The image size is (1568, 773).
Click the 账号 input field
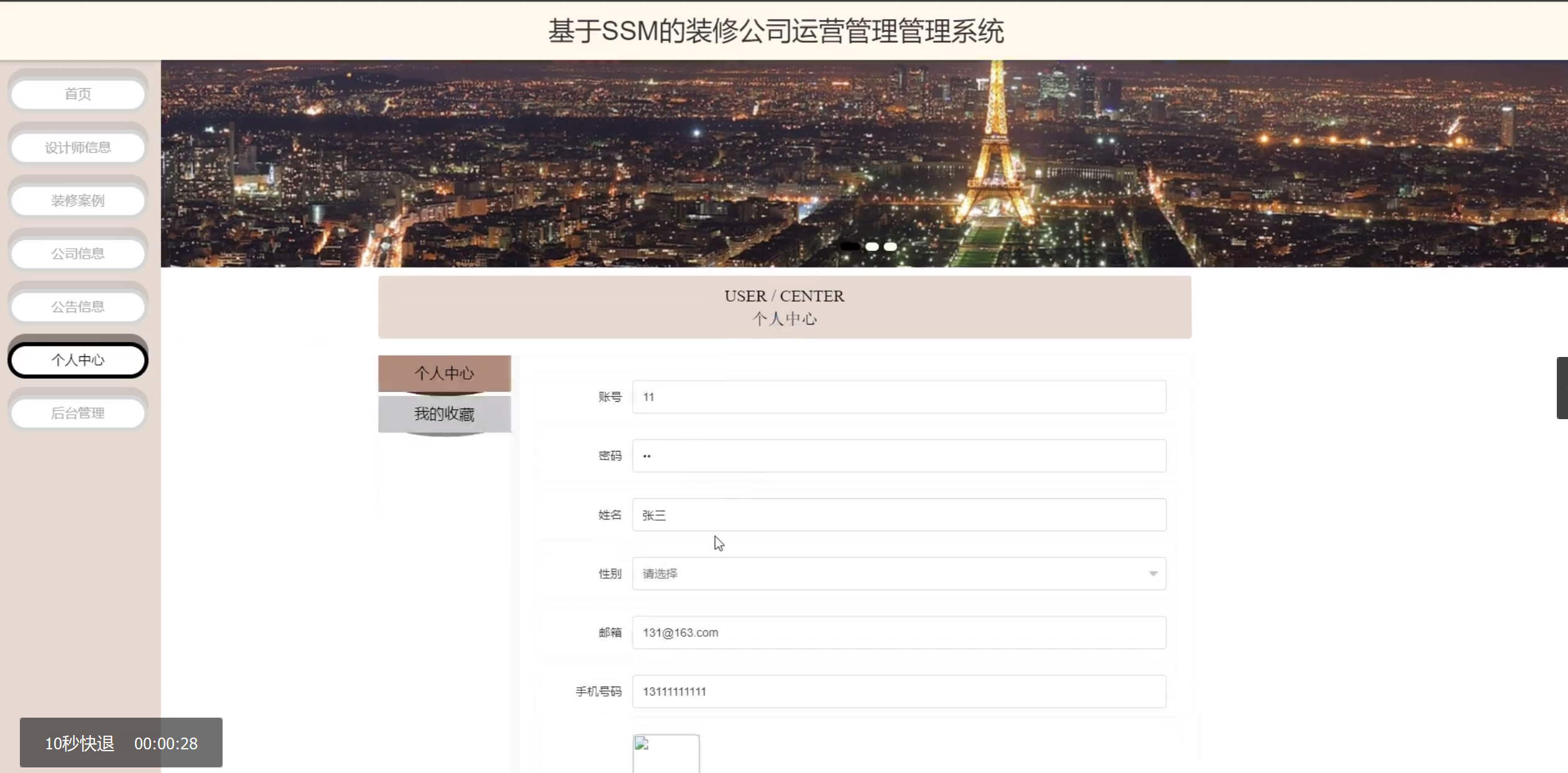[x=898, y=397]
